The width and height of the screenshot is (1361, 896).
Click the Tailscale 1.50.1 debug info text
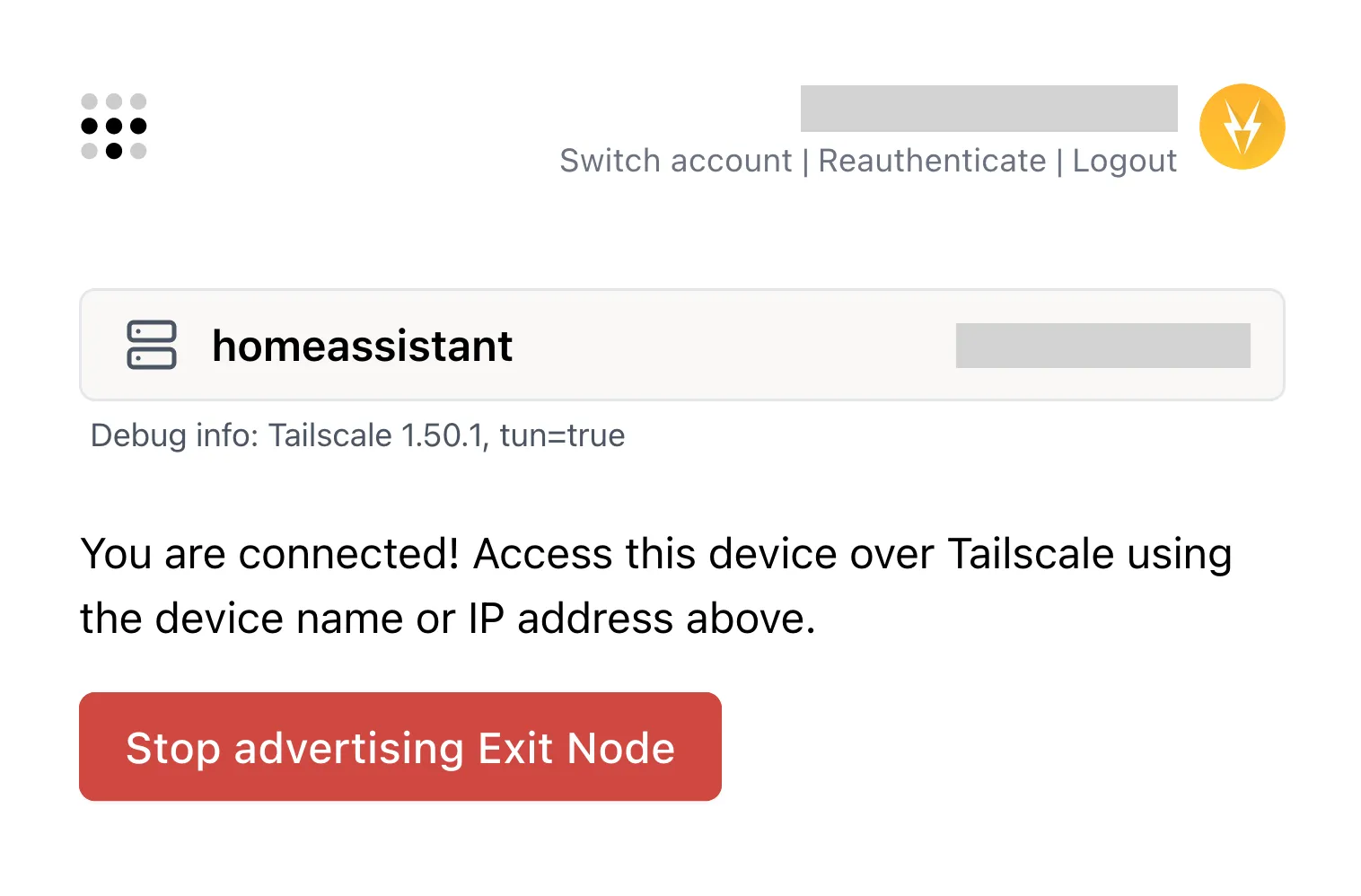pos(377,435)
